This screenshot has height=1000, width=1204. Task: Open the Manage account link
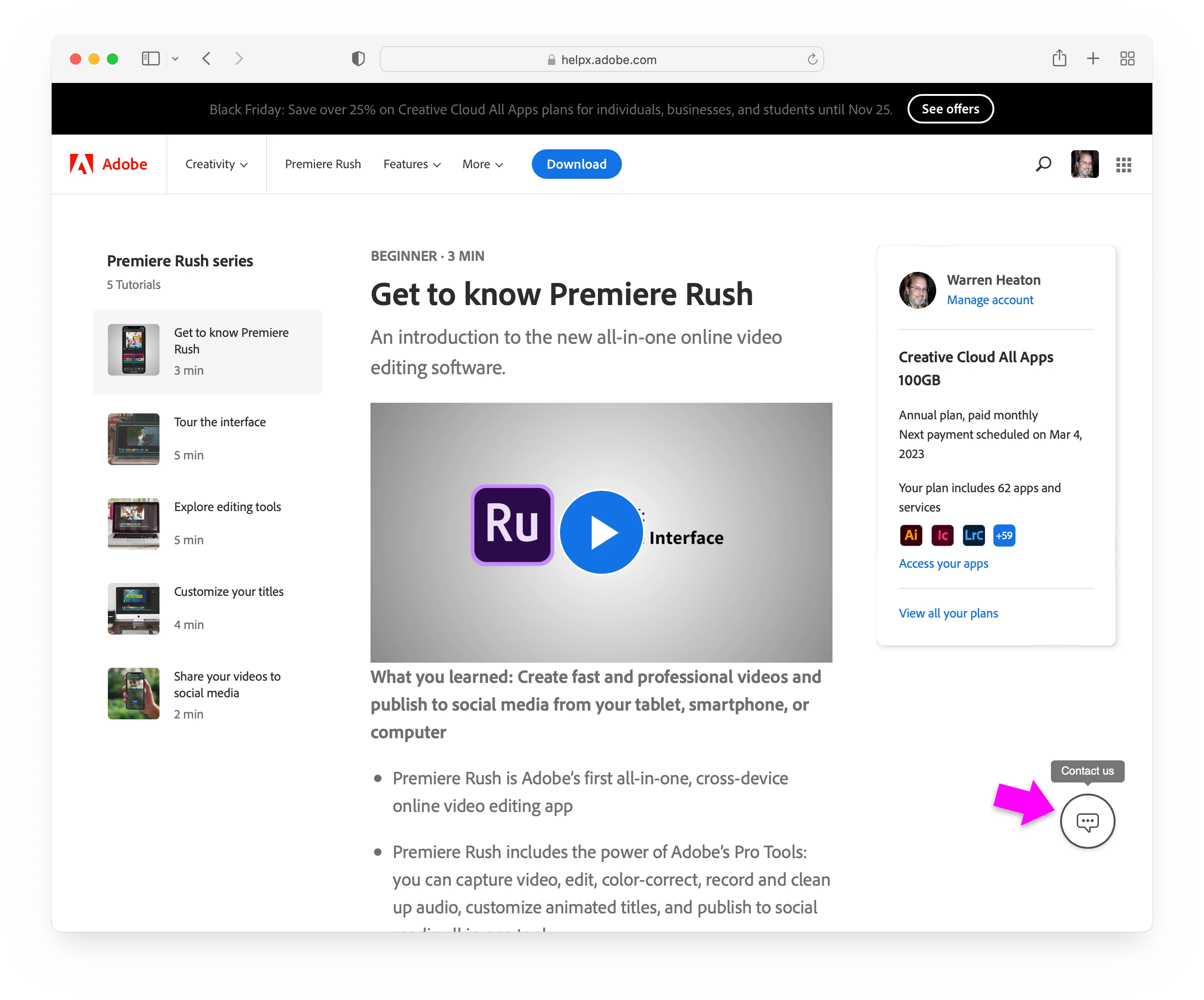pos(990,300)
